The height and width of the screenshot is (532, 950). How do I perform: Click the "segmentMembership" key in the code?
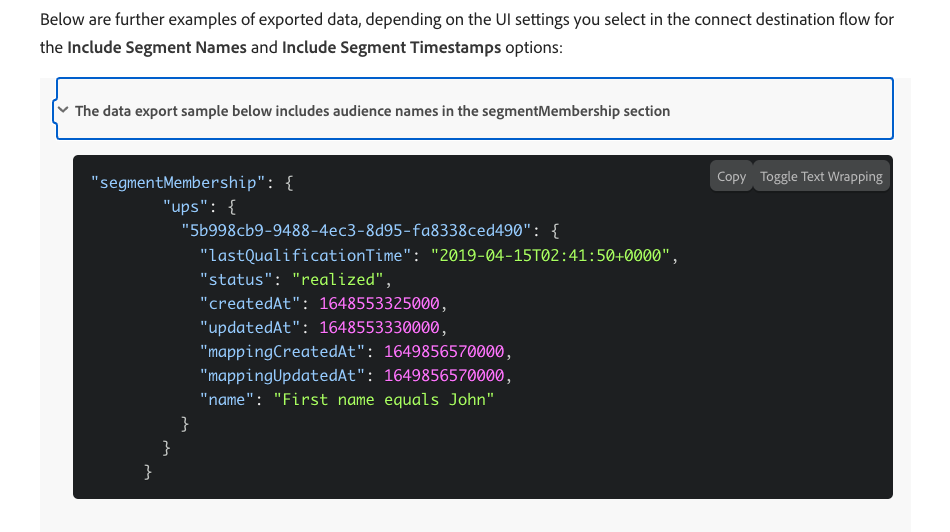tap(180, 184)
